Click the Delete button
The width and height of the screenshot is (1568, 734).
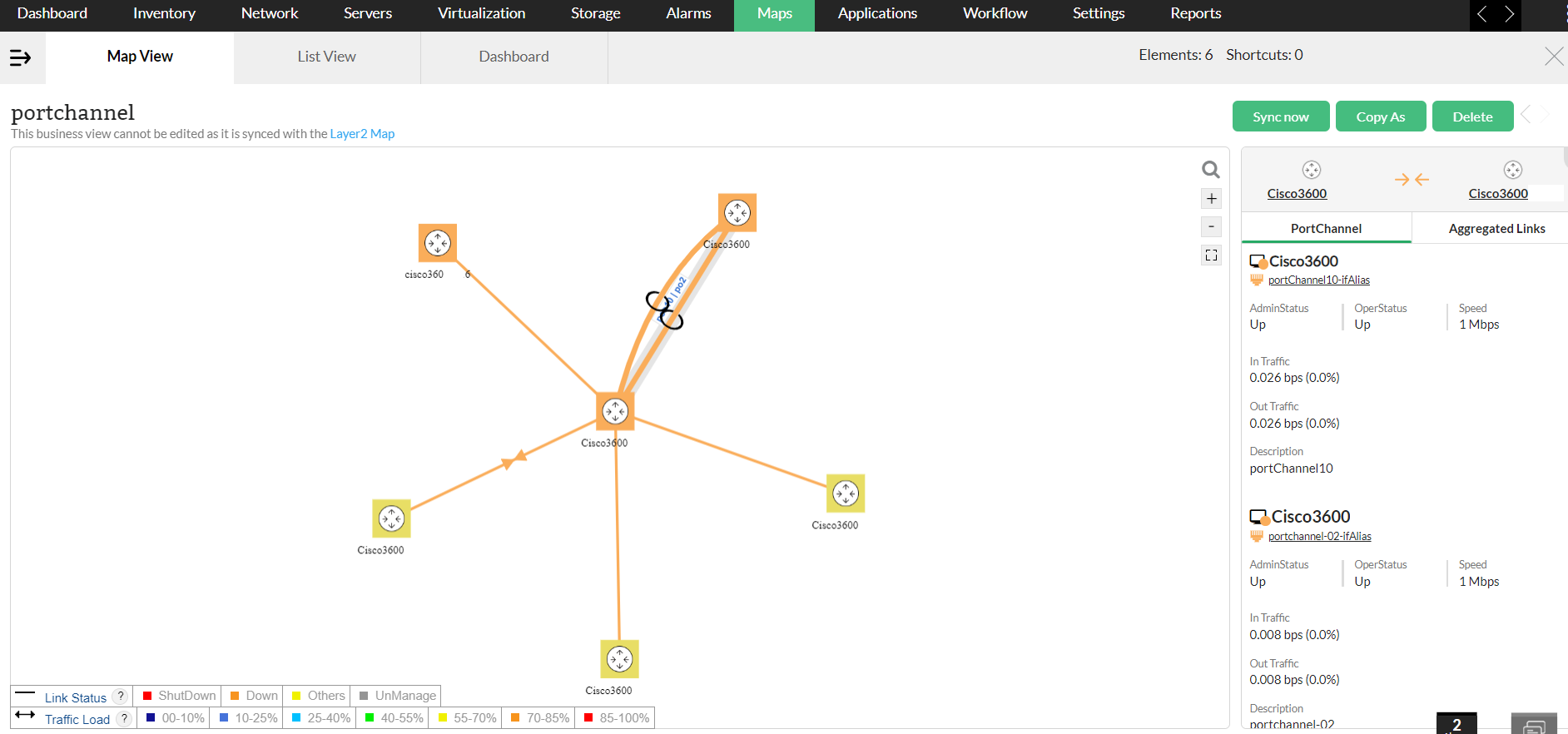[1473, 117]
